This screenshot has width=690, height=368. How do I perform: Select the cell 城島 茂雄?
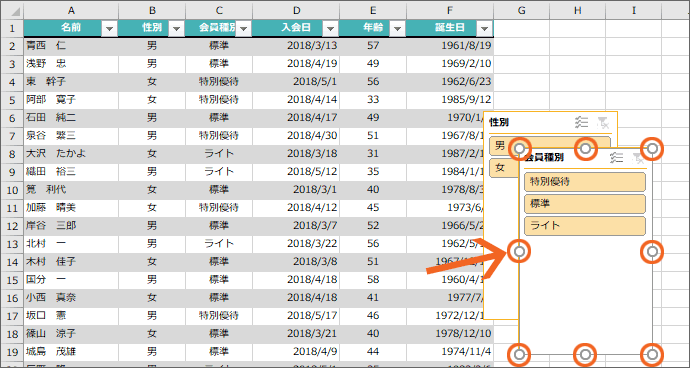coord(71,352)
